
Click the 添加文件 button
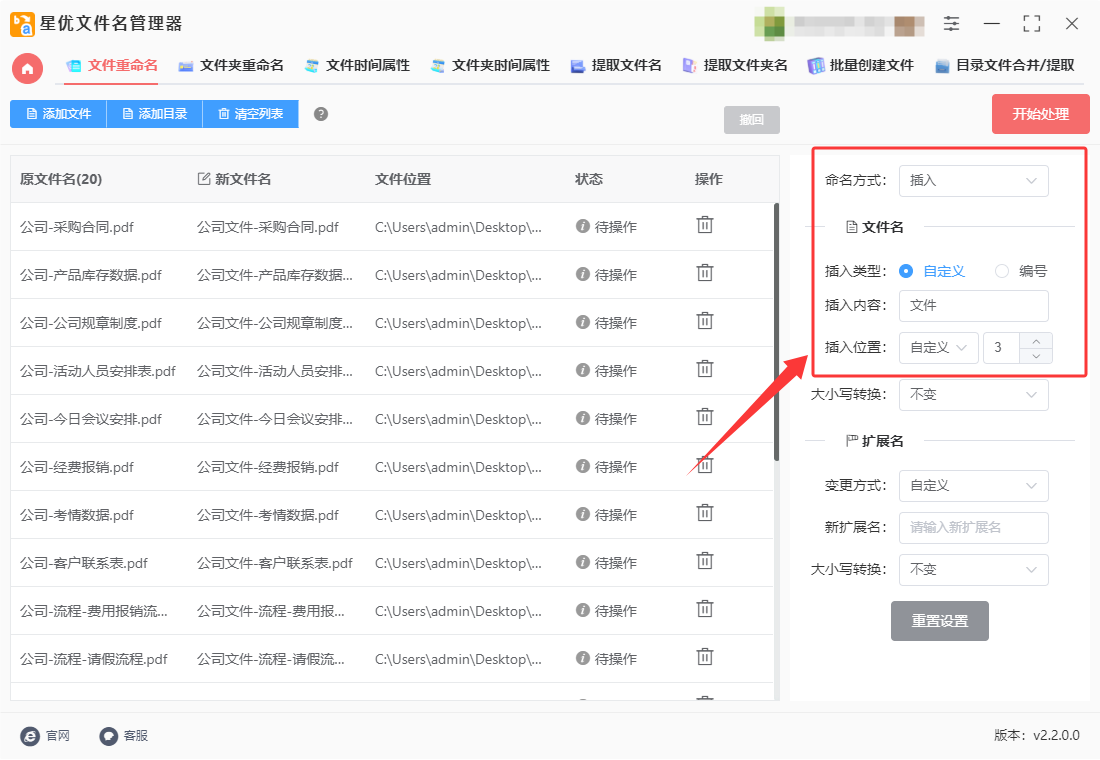(58, 114)
